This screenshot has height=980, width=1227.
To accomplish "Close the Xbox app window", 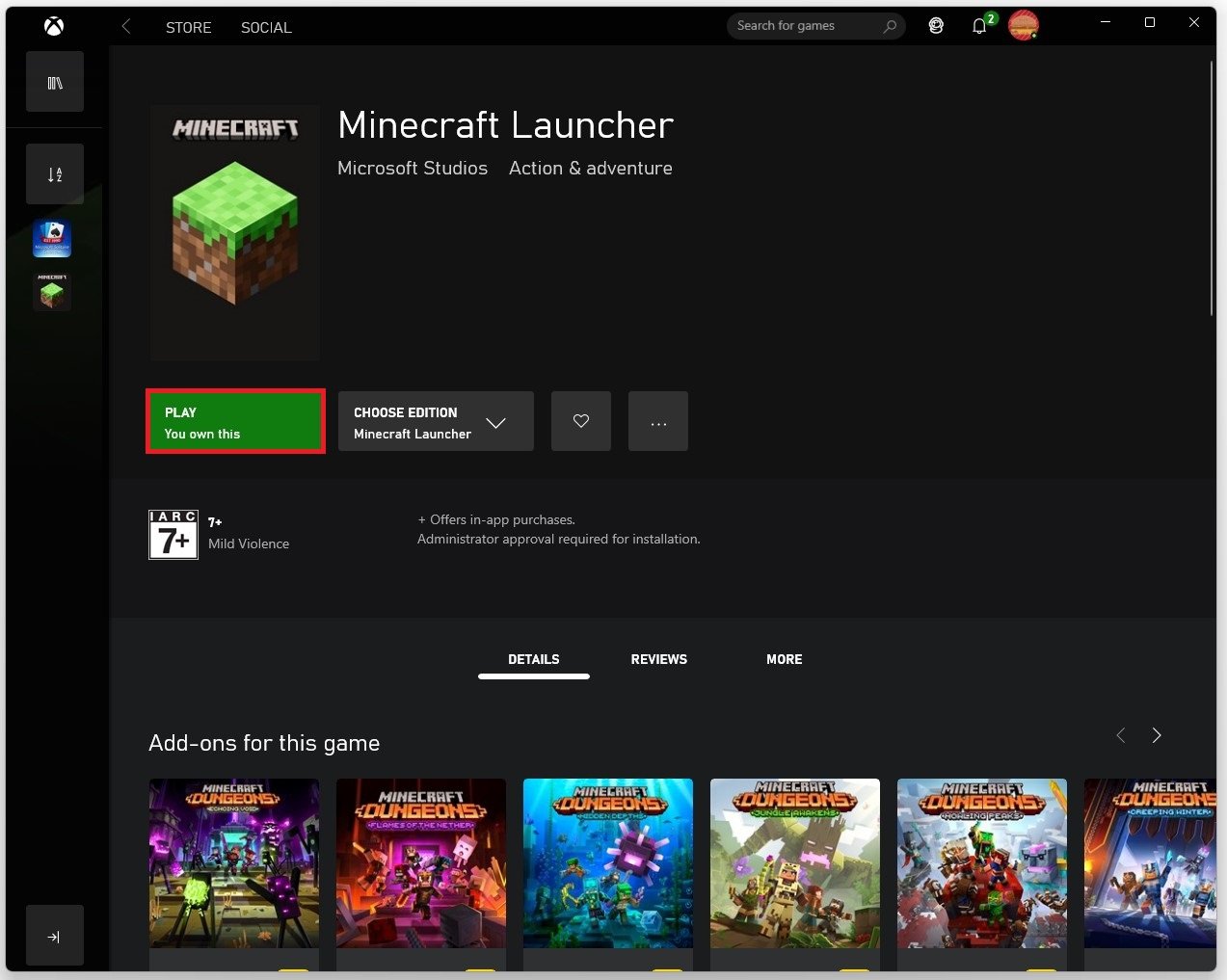I will [1194, 22].
